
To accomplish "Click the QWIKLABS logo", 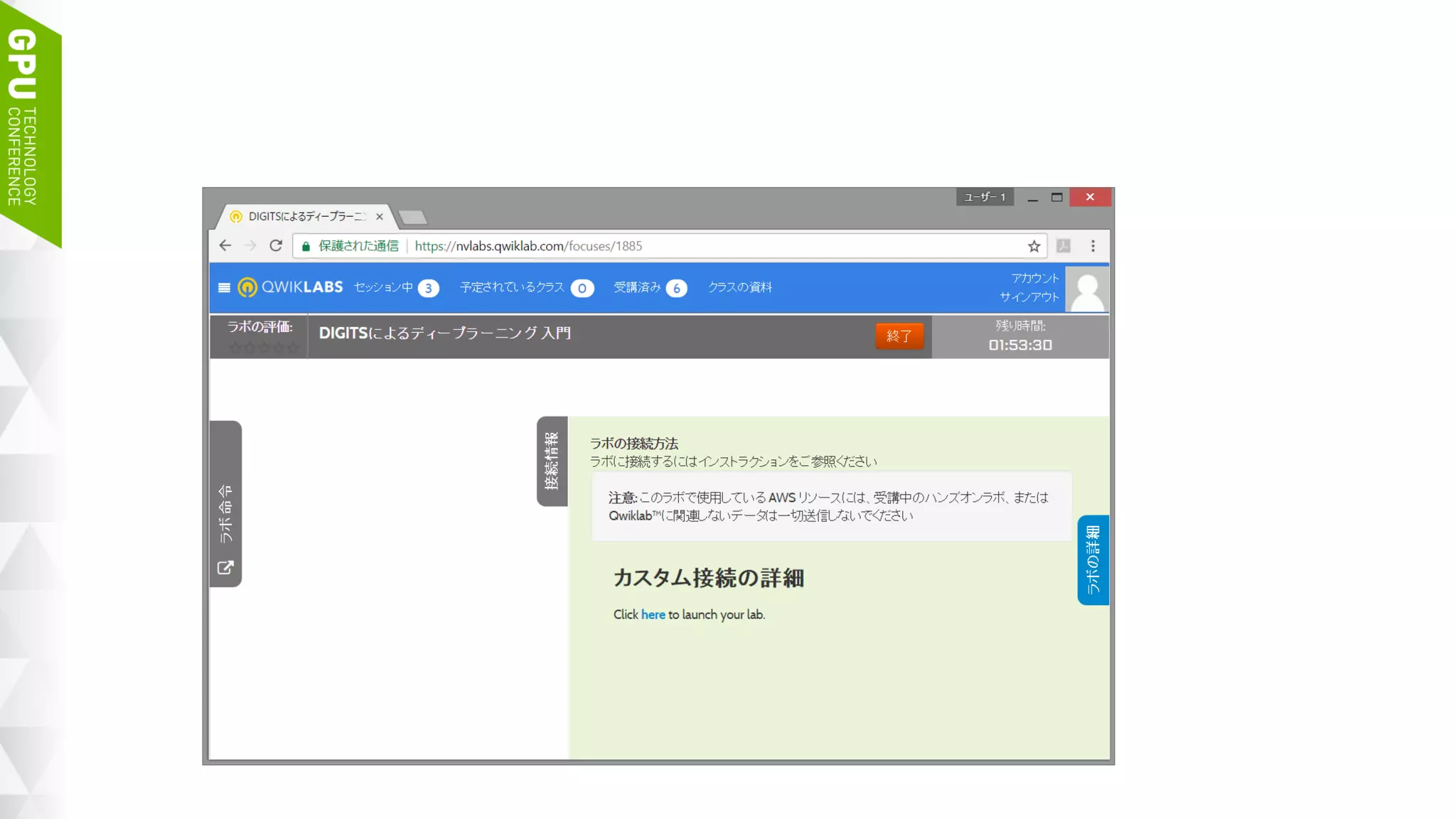I will coord(291,287).
